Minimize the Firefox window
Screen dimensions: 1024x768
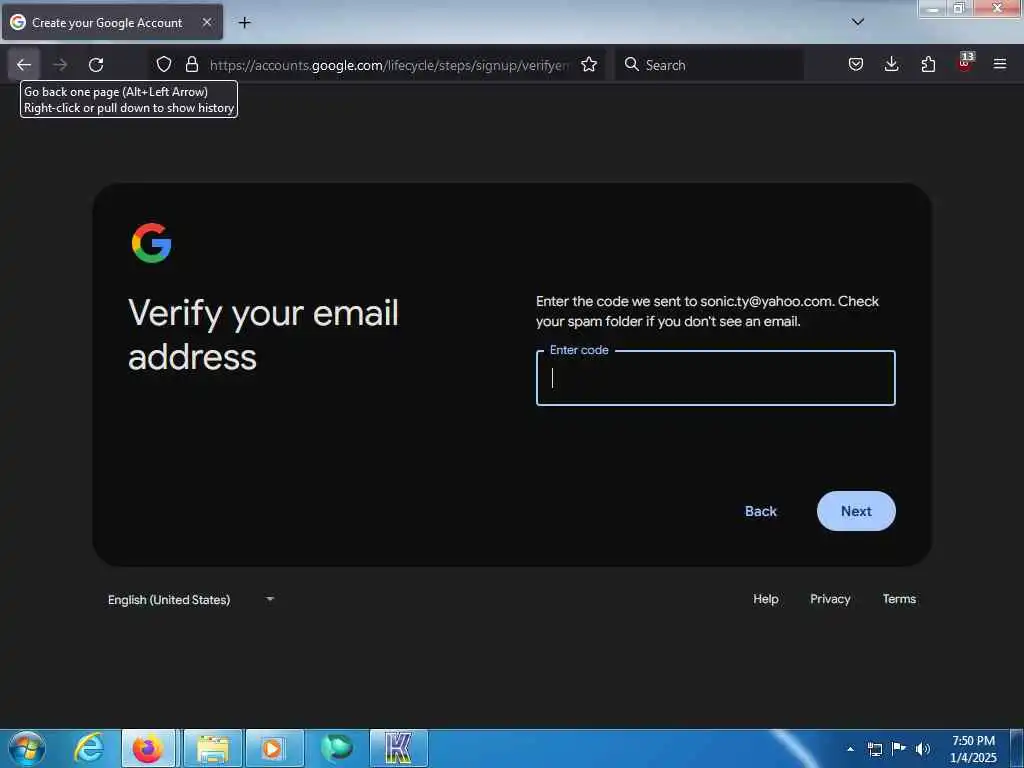point(933,8)
